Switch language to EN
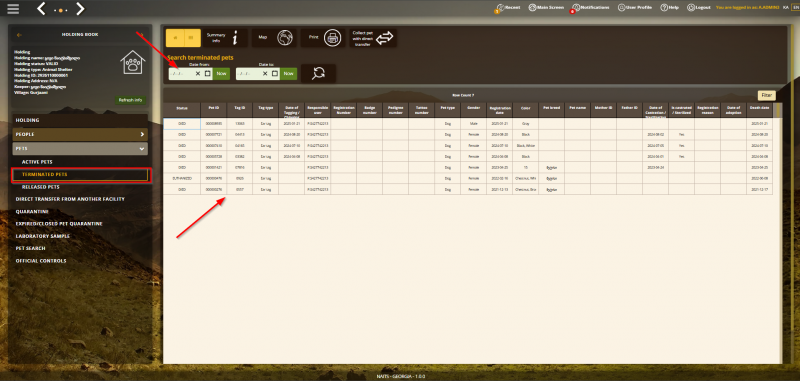This screenshot has width=800, height=381. [x=794, y=8]
